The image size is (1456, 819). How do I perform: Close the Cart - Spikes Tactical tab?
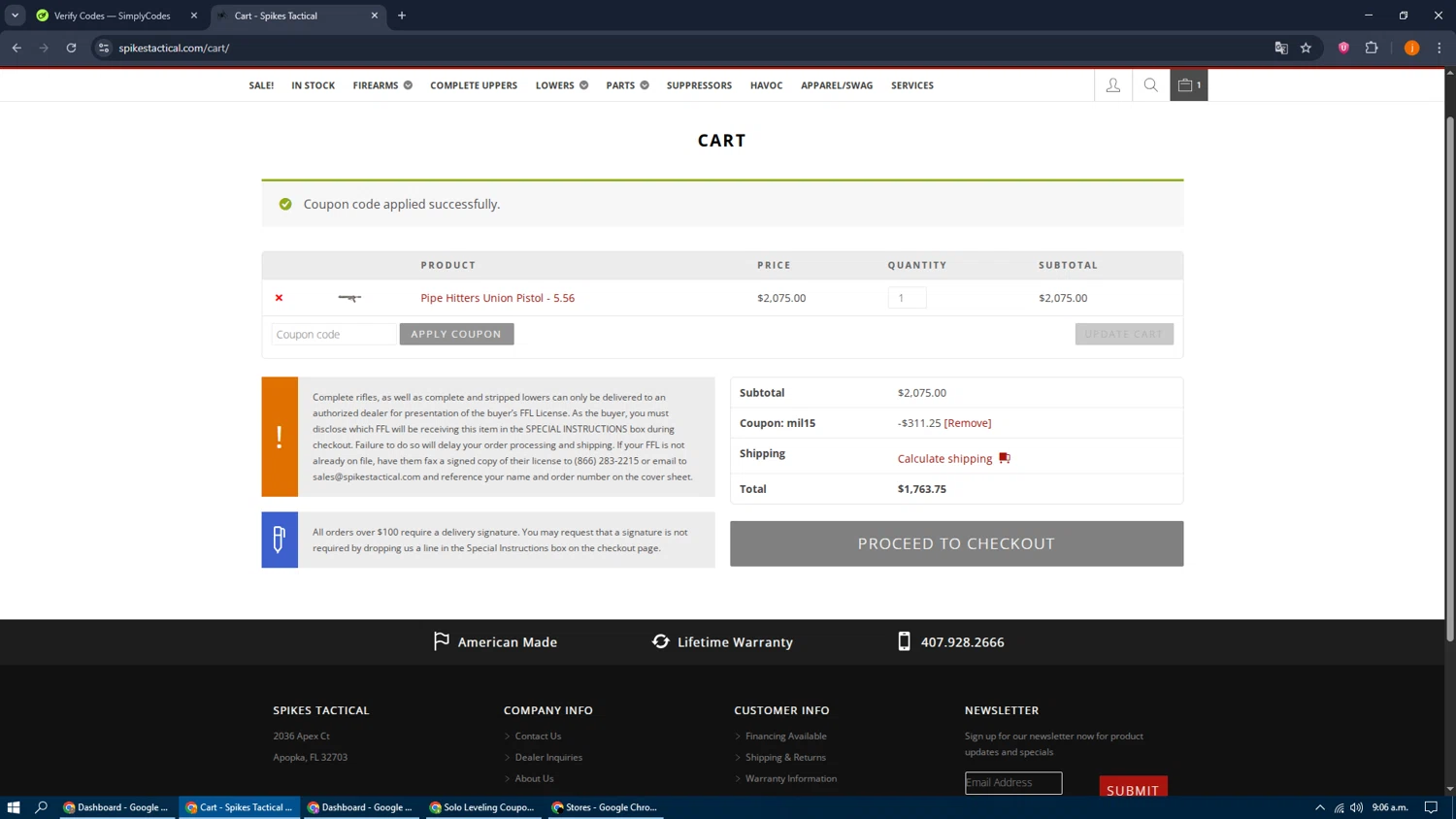coord(375,16)
